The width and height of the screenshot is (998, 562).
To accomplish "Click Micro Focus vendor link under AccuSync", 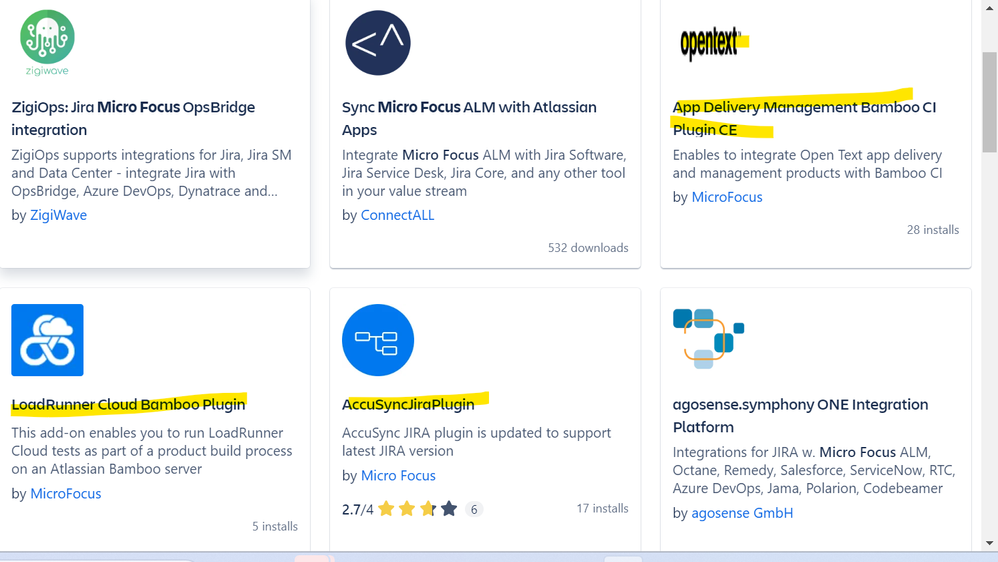I will click(x=398, y=475).
